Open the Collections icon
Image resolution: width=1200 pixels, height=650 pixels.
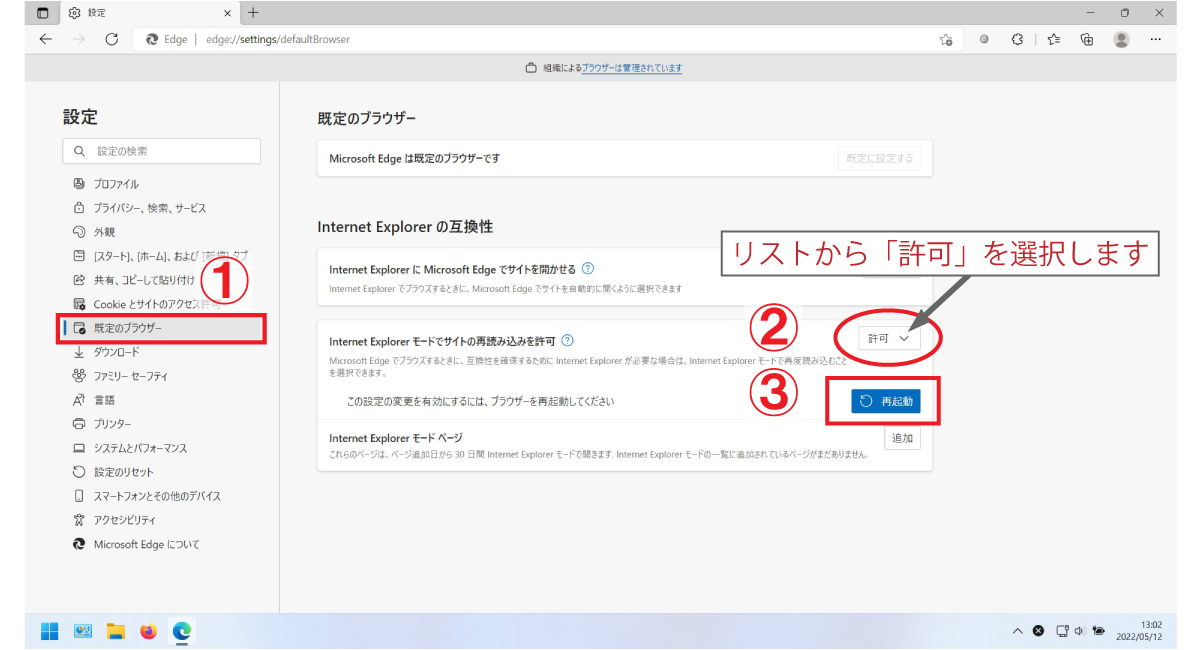click(x=1087, y=40)
